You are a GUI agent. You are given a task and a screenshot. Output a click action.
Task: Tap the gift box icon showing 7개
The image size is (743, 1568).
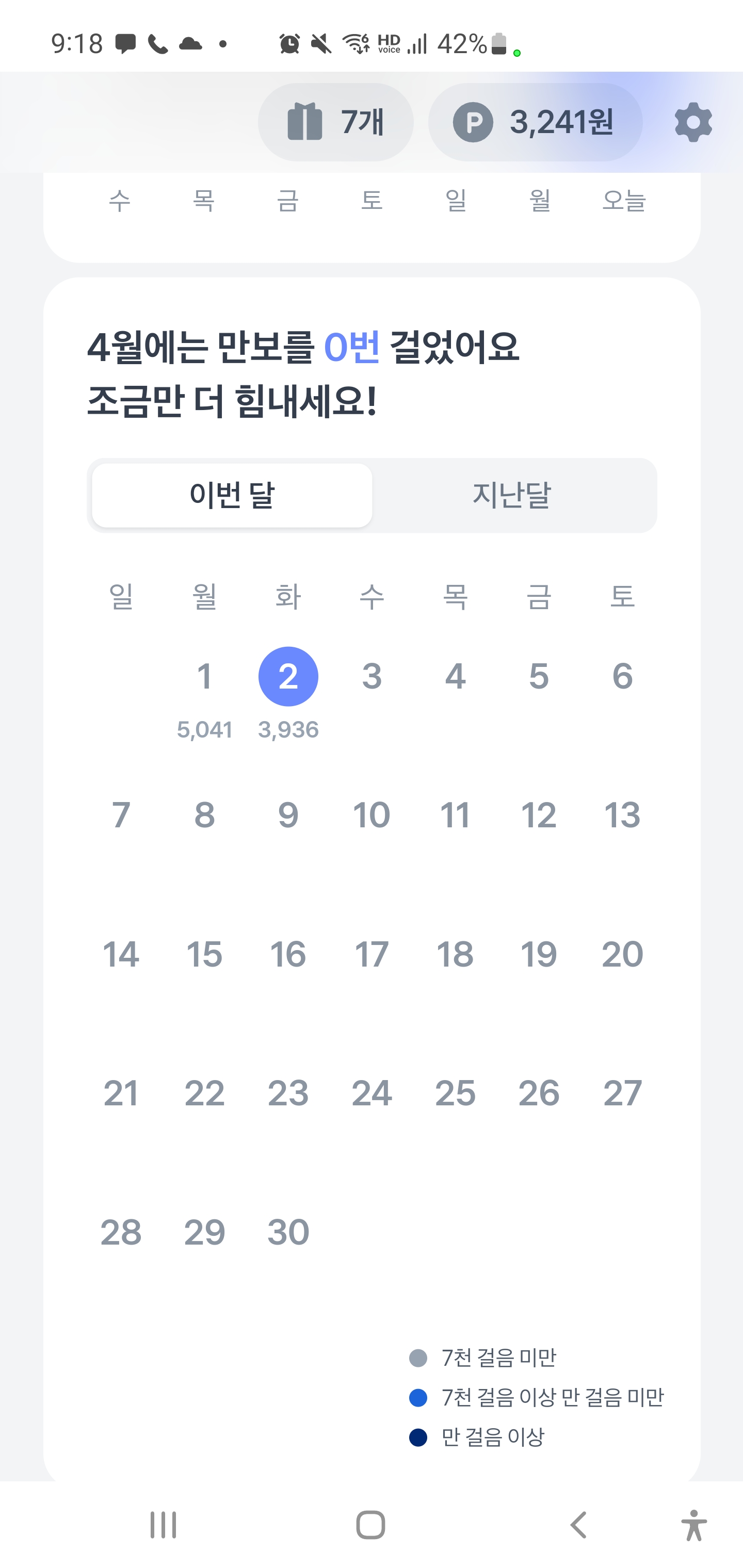(304, 122)
